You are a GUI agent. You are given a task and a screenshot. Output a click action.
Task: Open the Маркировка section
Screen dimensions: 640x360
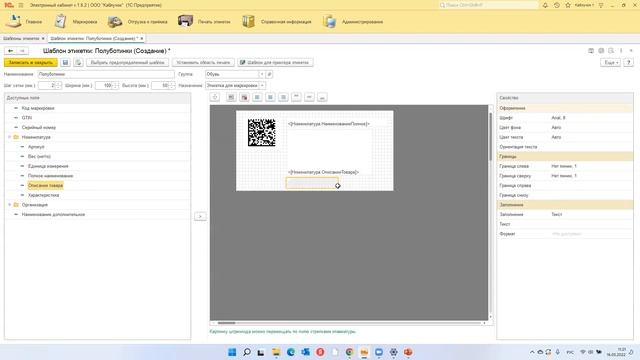(x=76, y=22)
